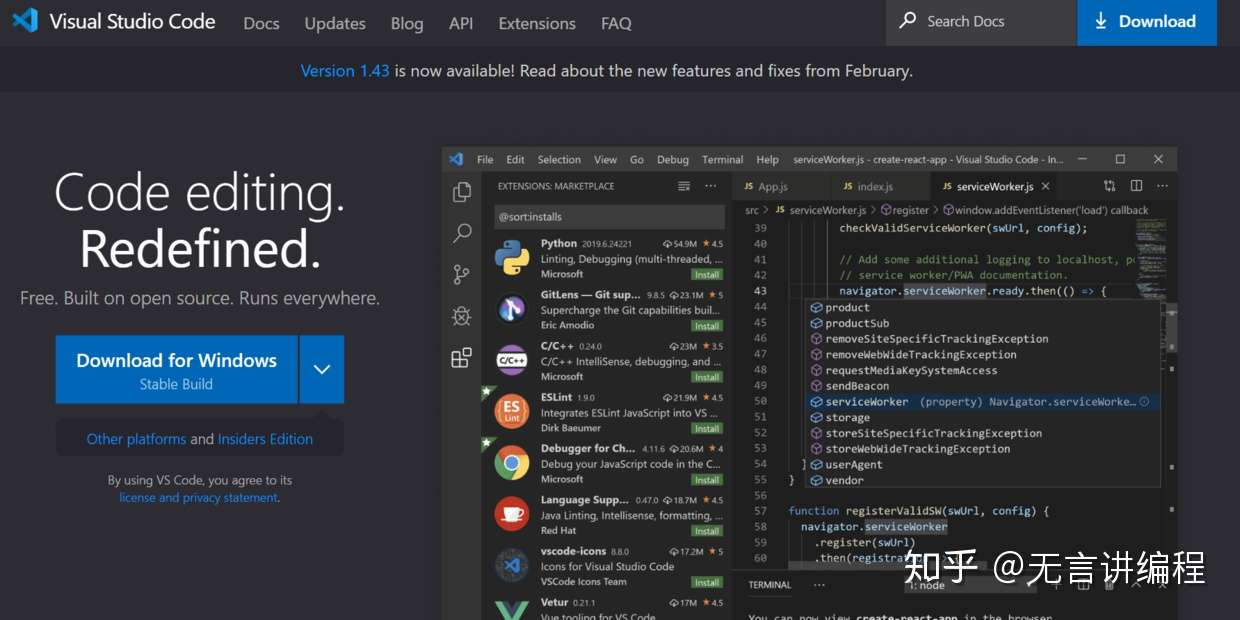Click the GitLens extension icon
1240x620 pixels.
pyautogui.click(x=512, y=309)
